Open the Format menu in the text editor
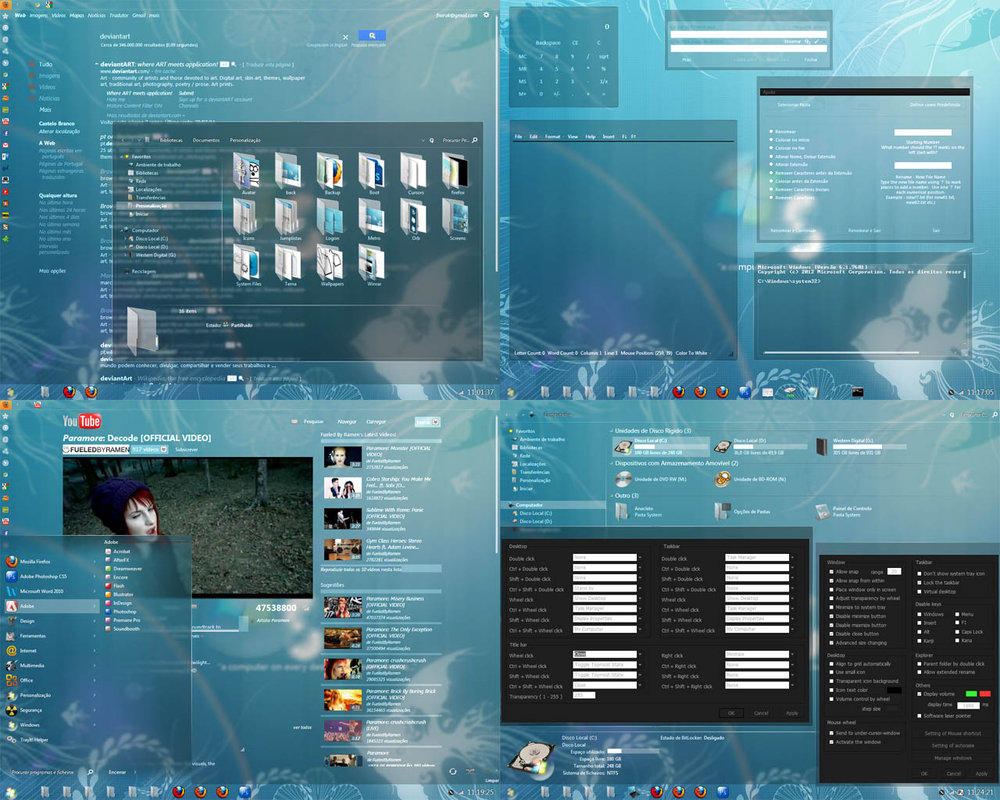This screenshot has width=1000, height=800. (x=553, y=136)
